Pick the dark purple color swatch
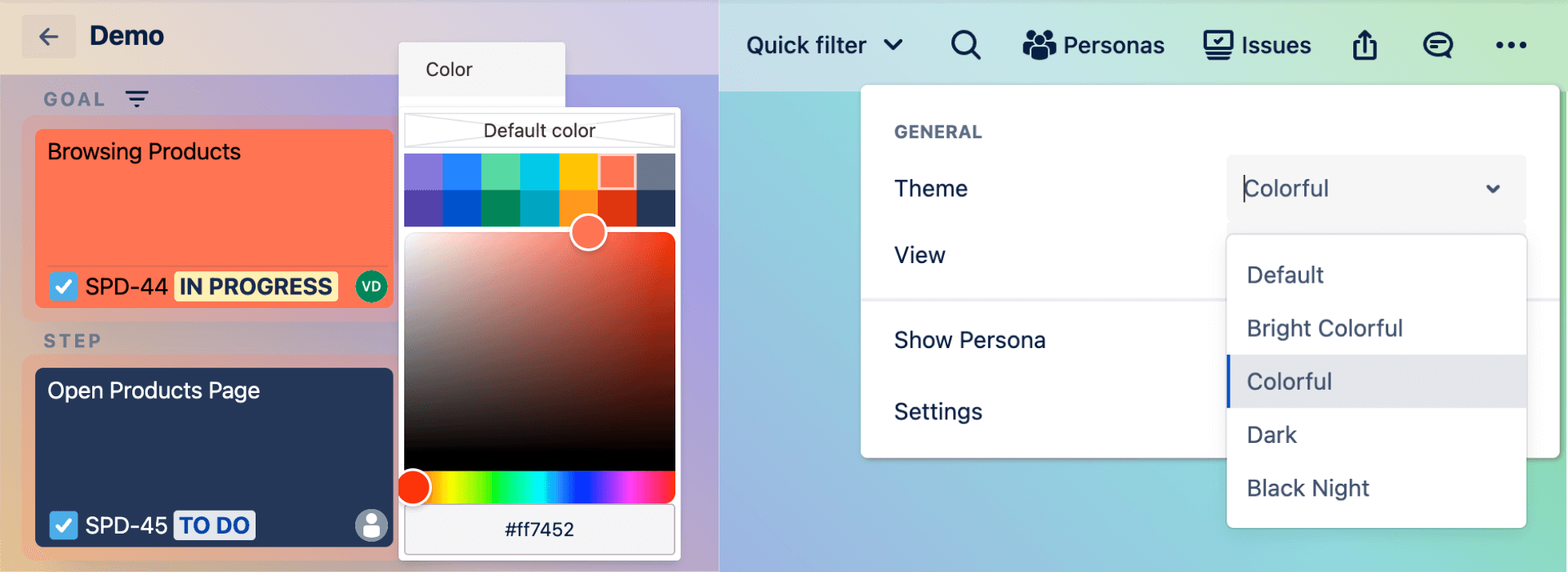 point(423,208)
